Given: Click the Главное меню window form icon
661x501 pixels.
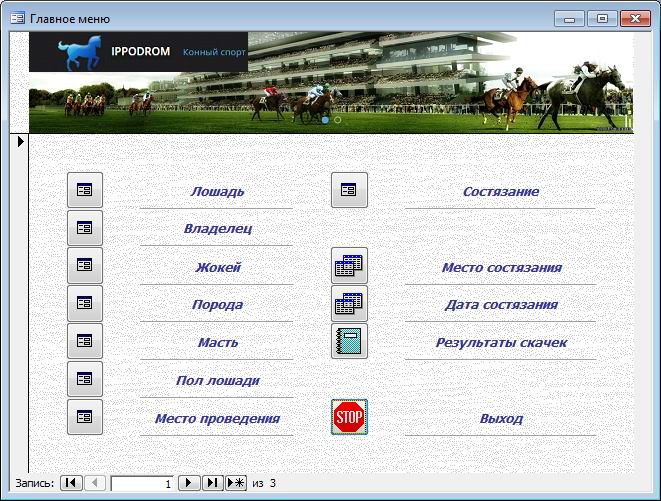Looking at the screenshot, I should click(17, 19).
